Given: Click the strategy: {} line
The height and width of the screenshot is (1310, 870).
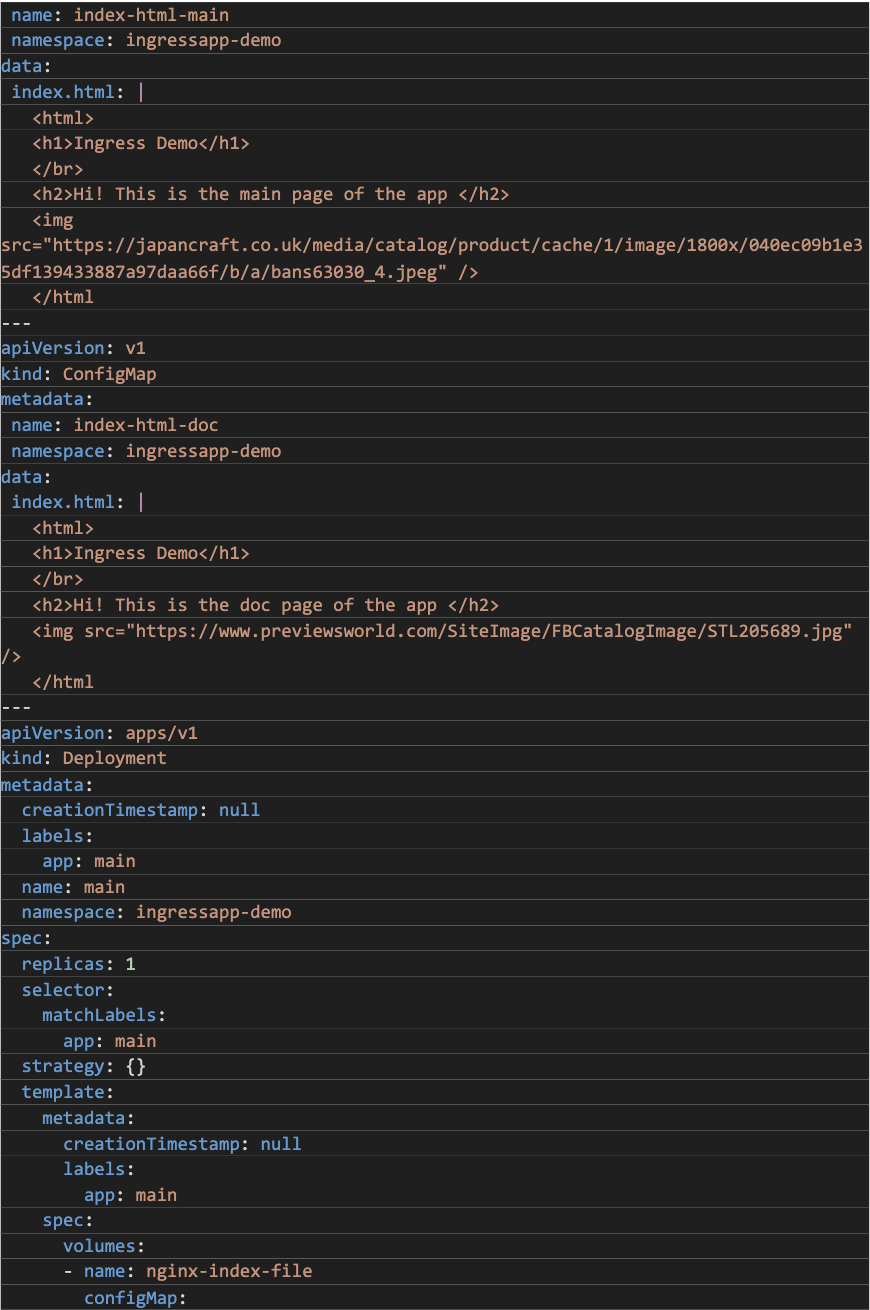Looking at the screenshot, I should coord(80,1065).
